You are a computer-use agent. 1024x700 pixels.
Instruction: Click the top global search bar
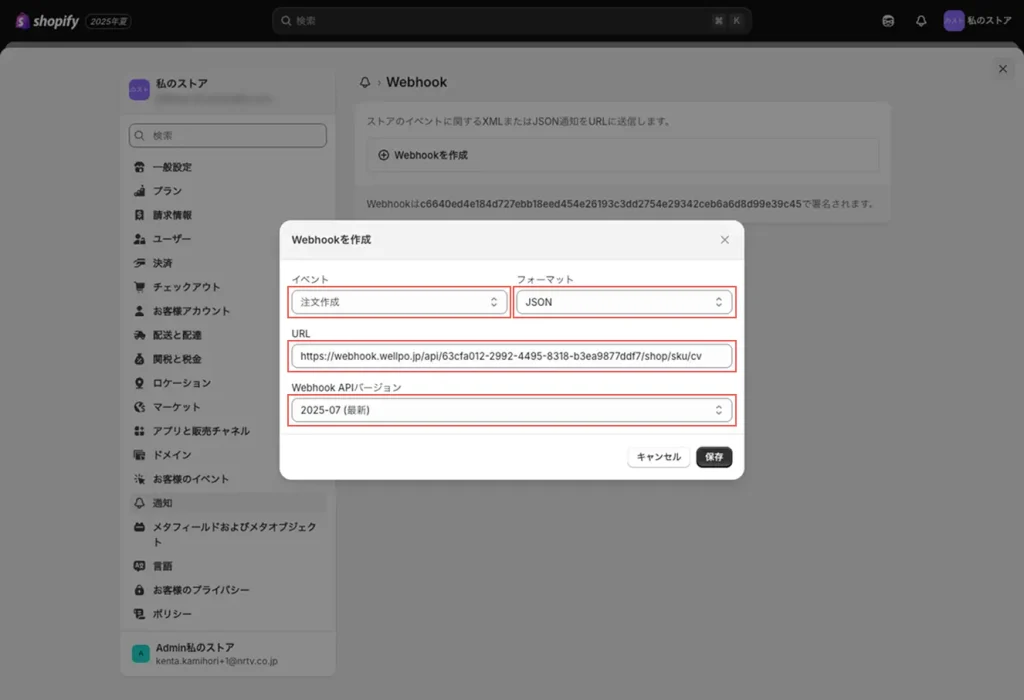[510, 20]
